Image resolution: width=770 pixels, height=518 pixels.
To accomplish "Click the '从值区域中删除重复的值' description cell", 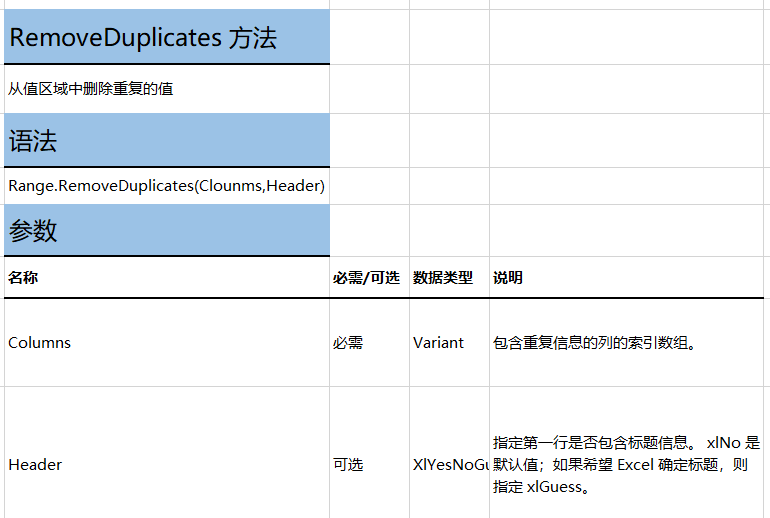I will click(x=167, y=89).
